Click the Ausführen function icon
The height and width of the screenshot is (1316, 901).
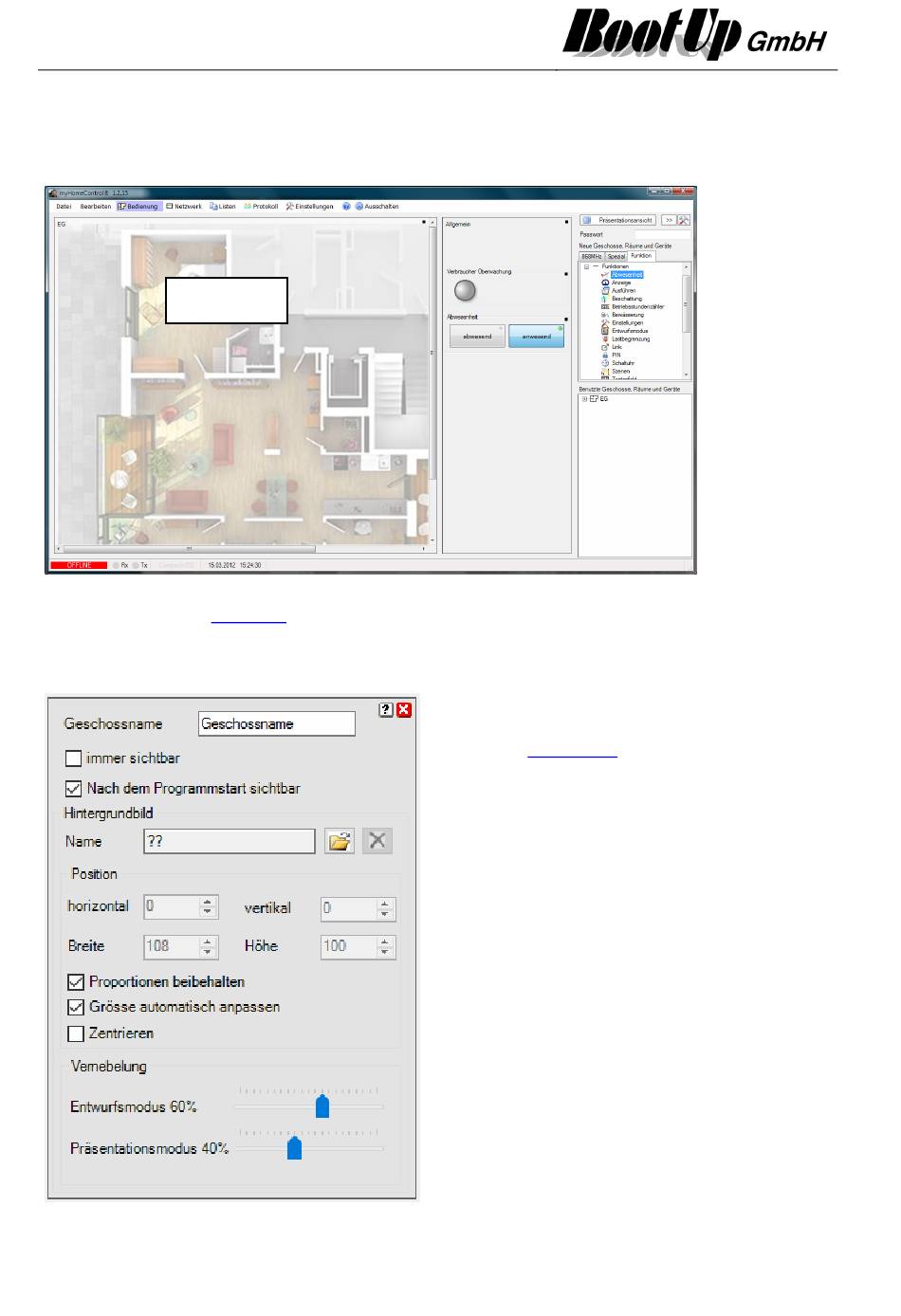[605, 290]
